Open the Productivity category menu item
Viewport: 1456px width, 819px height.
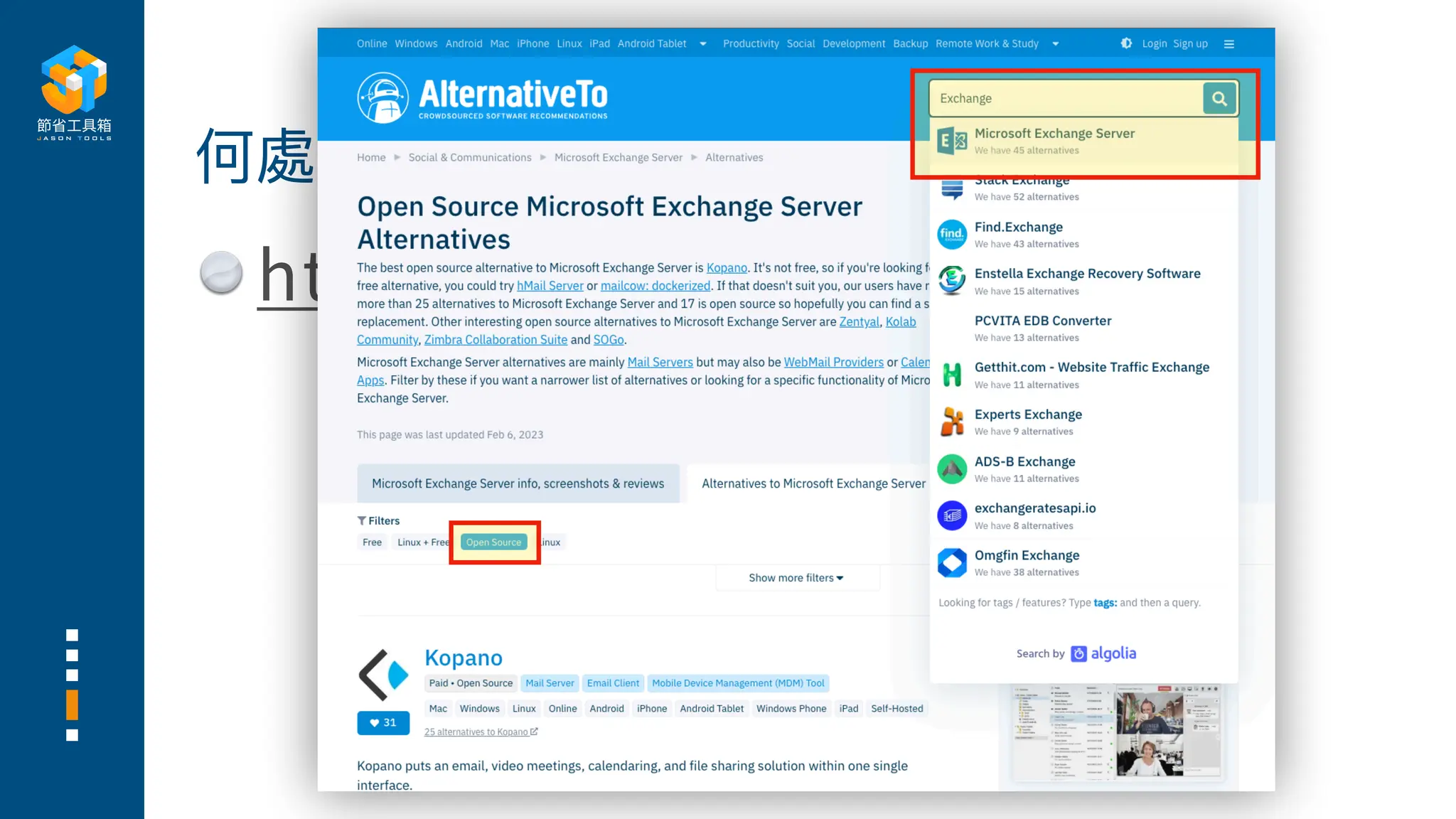[751, 44]
